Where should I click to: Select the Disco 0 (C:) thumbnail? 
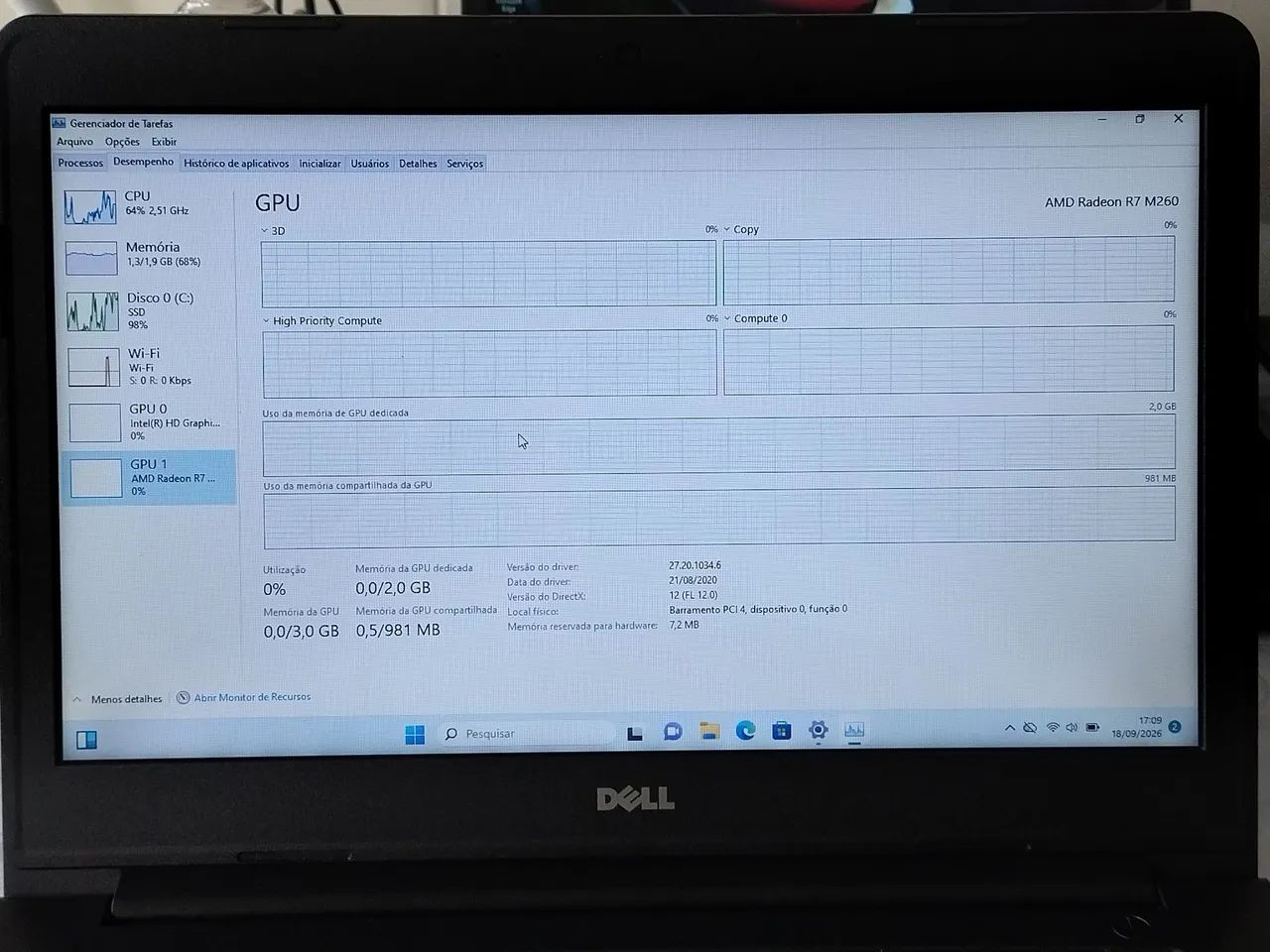[92, 311]
